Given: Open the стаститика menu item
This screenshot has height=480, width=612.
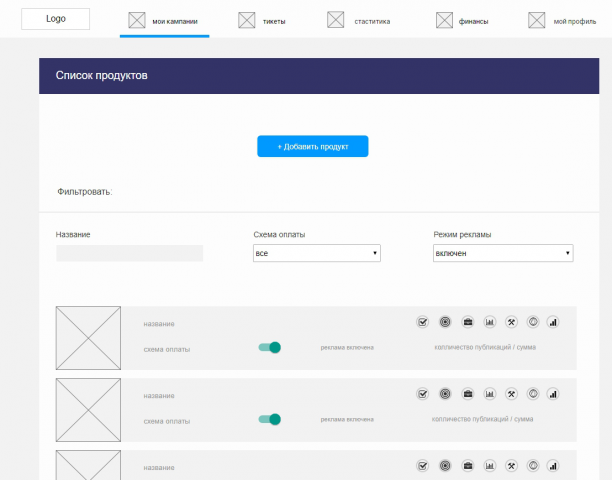Looking at the screenshot, I should (x=359, y=21).
